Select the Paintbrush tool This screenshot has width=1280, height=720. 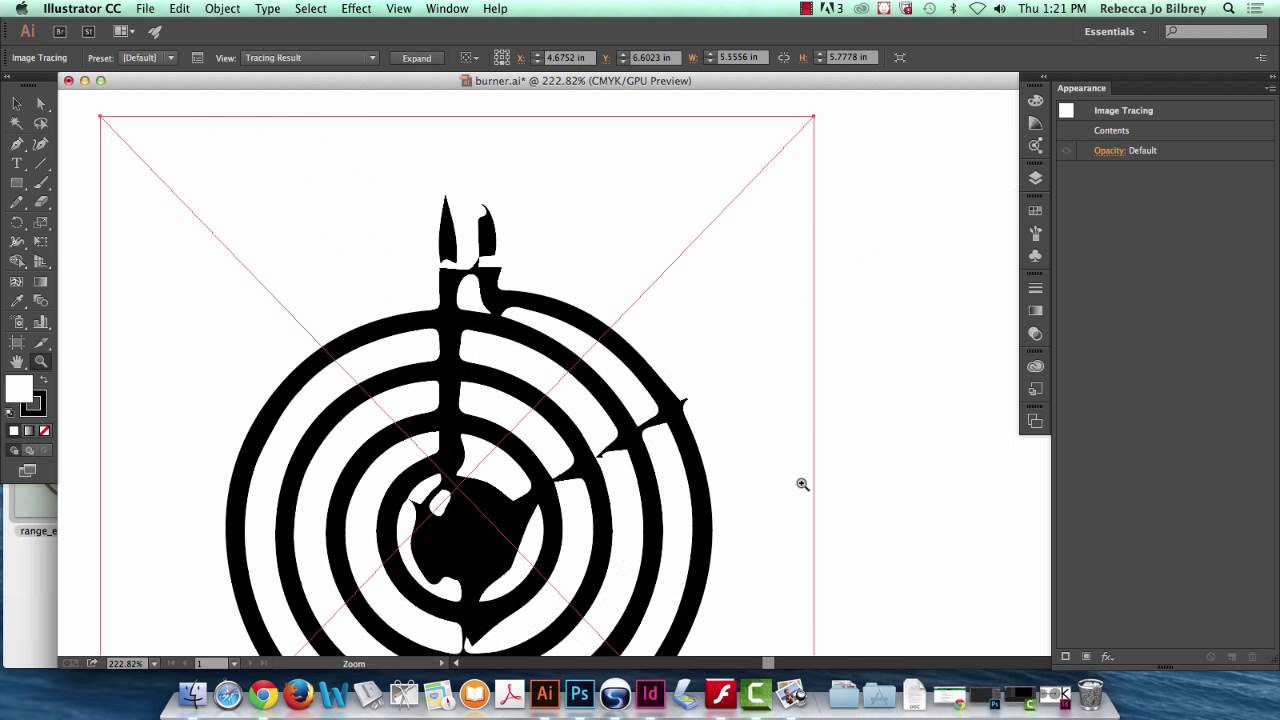41,183
